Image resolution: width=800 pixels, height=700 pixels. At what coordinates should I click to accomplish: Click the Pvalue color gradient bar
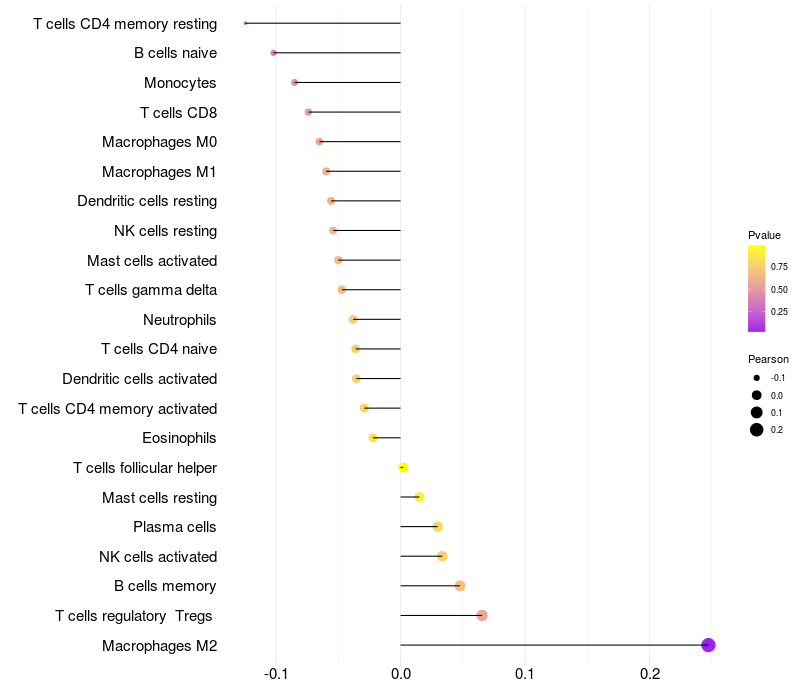pyautogui.click(x=757, y=289)
